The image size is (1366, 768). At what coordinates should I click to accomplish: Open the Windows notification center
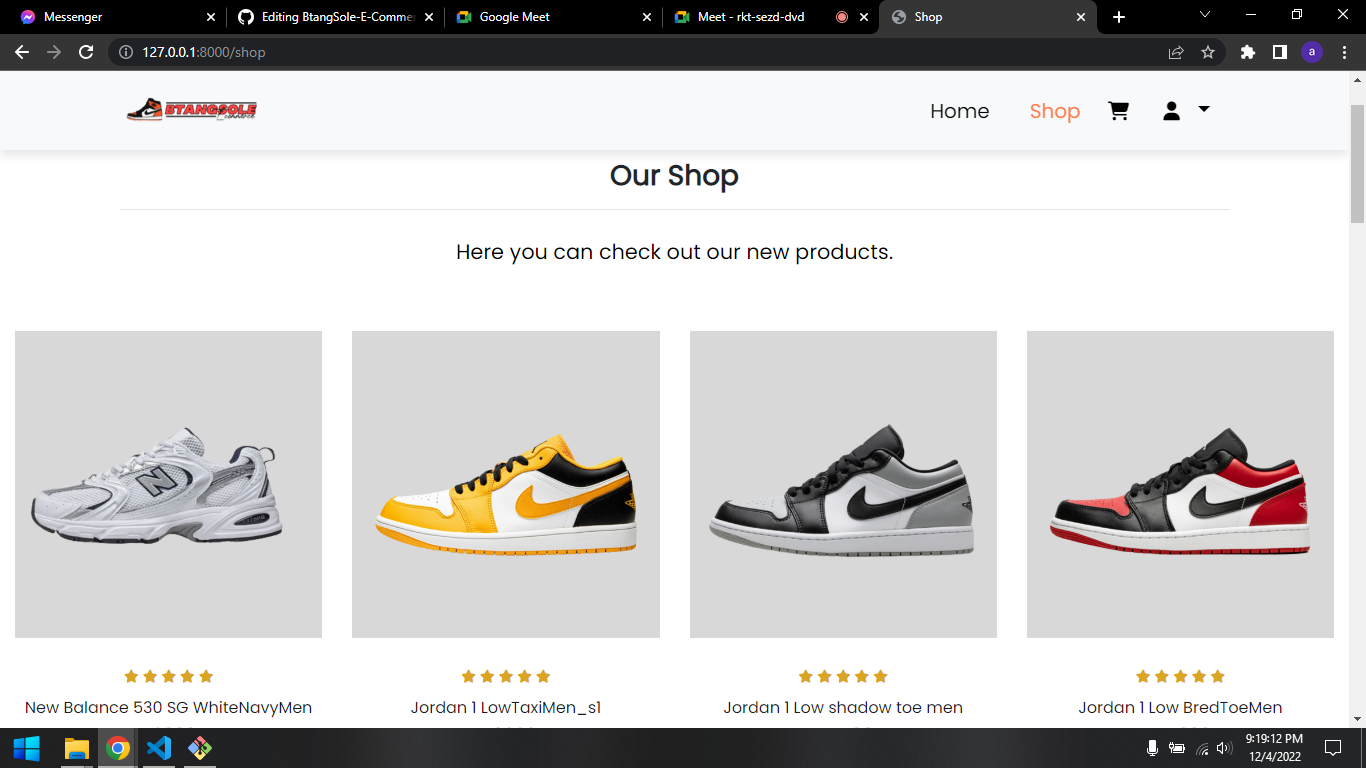coord(1332,748)
